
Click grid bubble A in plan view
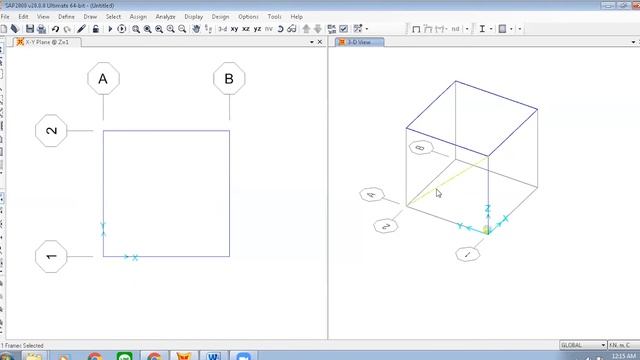103,79
